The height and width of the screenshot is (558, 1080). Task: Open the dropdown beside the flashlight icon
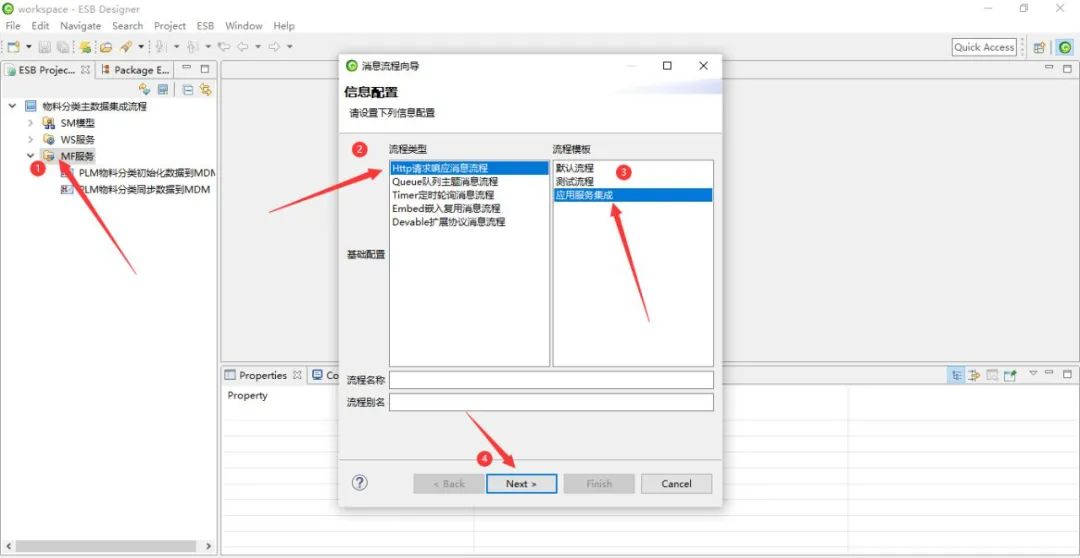pyautogui.click(x=141, y=47)
